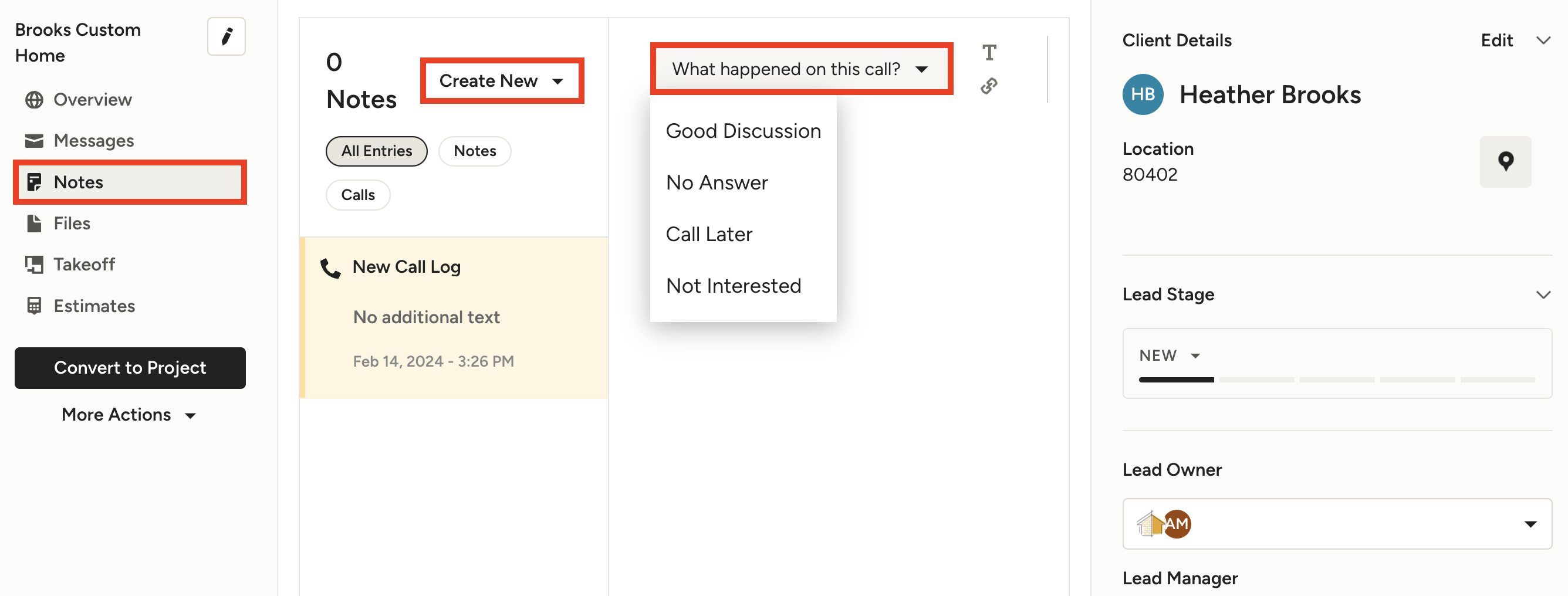
Task: Filter list using the Notes chip
Action: point(474,151)
